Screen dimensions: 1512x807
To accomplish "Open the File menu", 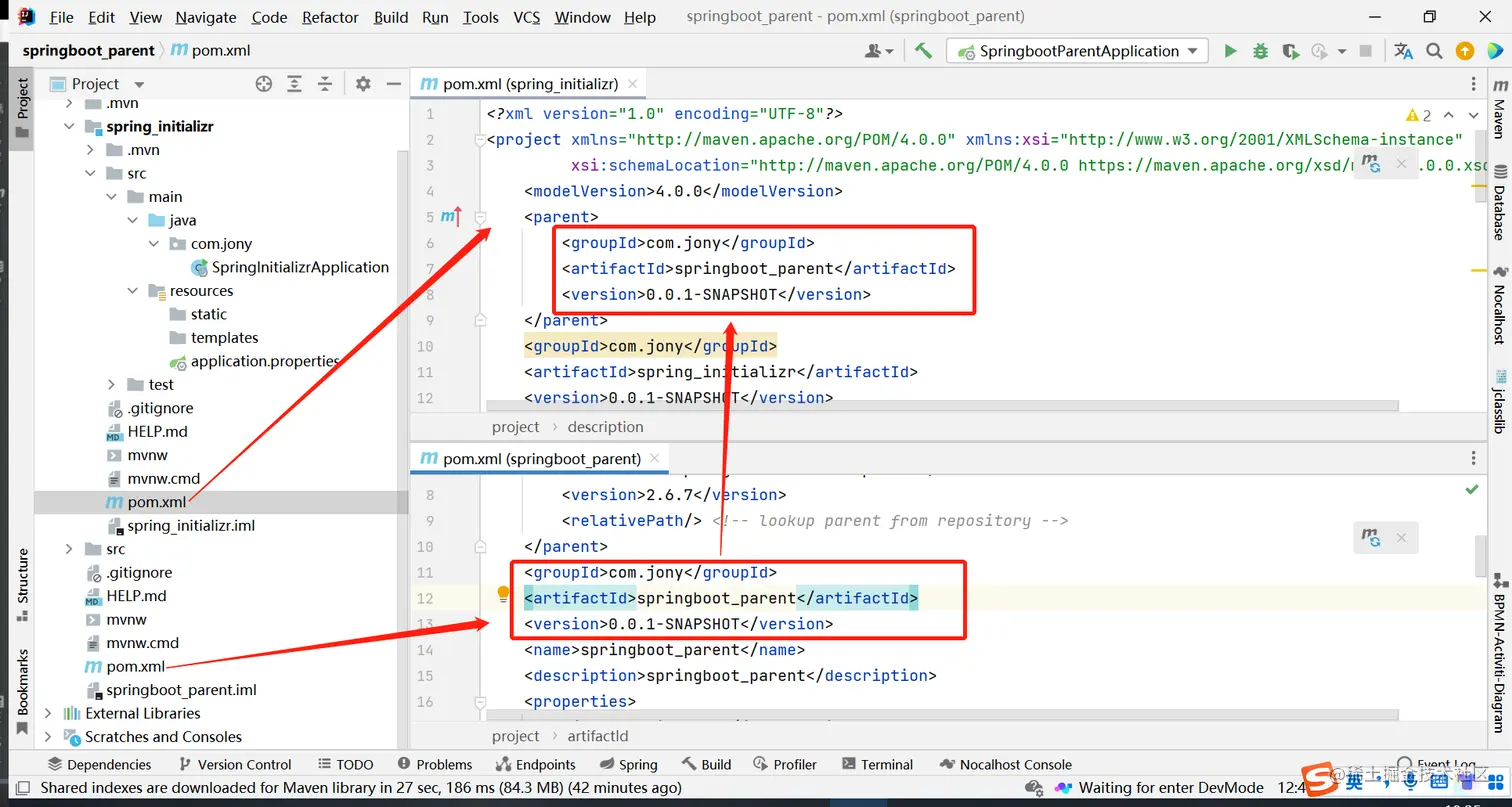I will point(61,17).
